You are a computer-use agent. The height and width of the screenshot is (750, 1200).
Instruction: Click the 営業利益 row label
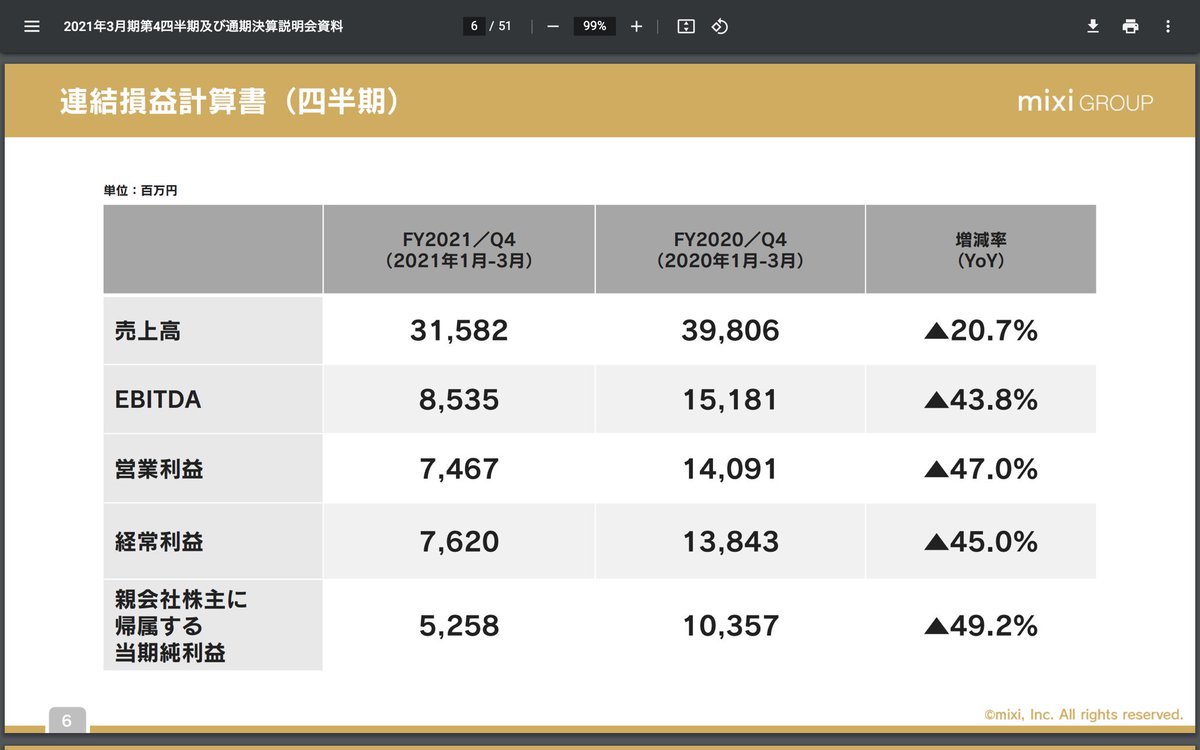click(x=213, y=468)
